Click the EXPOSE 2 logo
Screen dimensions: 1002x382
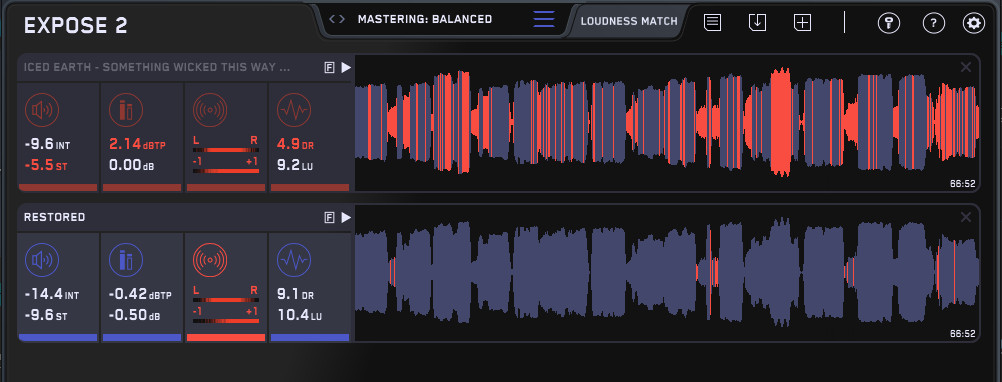point(75,26)
